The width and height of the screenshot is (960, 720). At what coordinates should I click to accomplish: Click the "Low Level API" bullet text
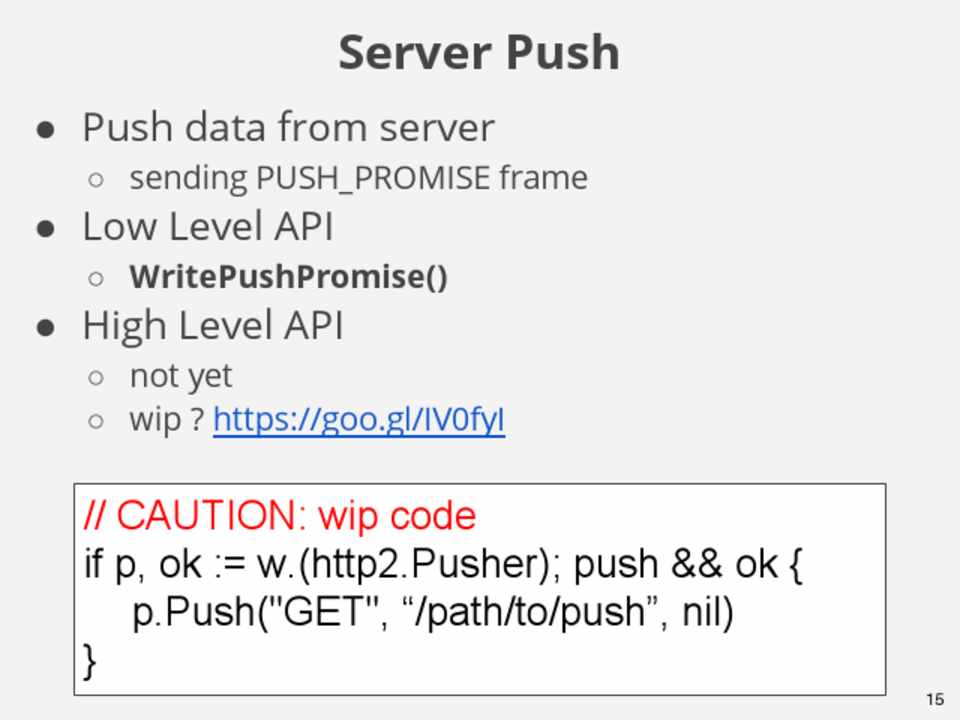(208, 227)
